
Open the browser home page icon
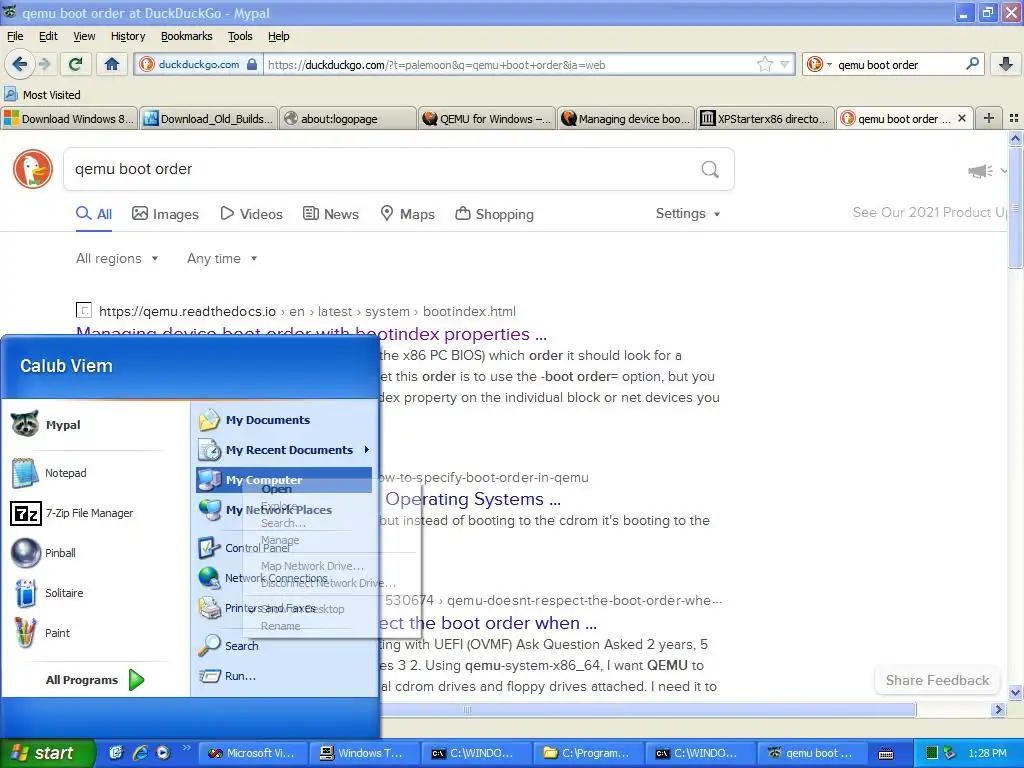(x=112, y=64)
